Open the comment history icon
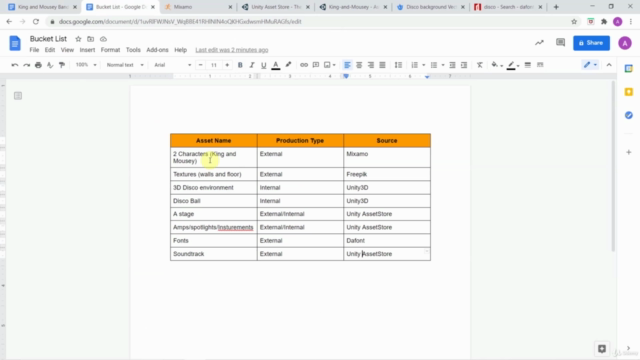640x360 pixels. [560, 42]
